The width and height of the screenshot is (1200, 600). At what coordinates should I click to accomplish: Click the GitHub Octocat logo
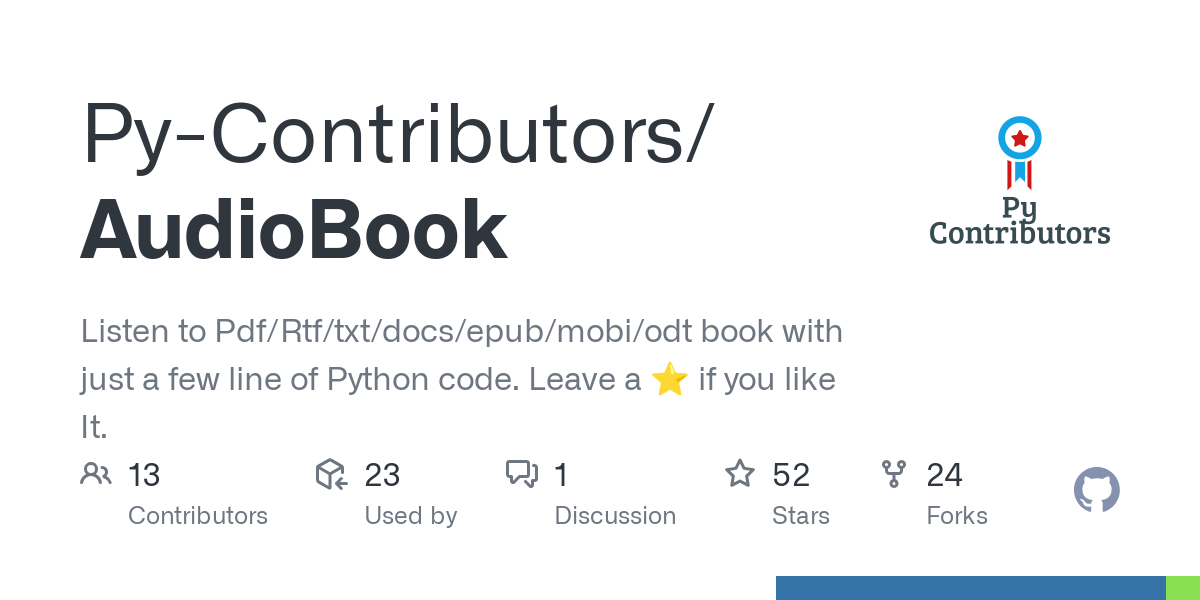[1096, 491]
